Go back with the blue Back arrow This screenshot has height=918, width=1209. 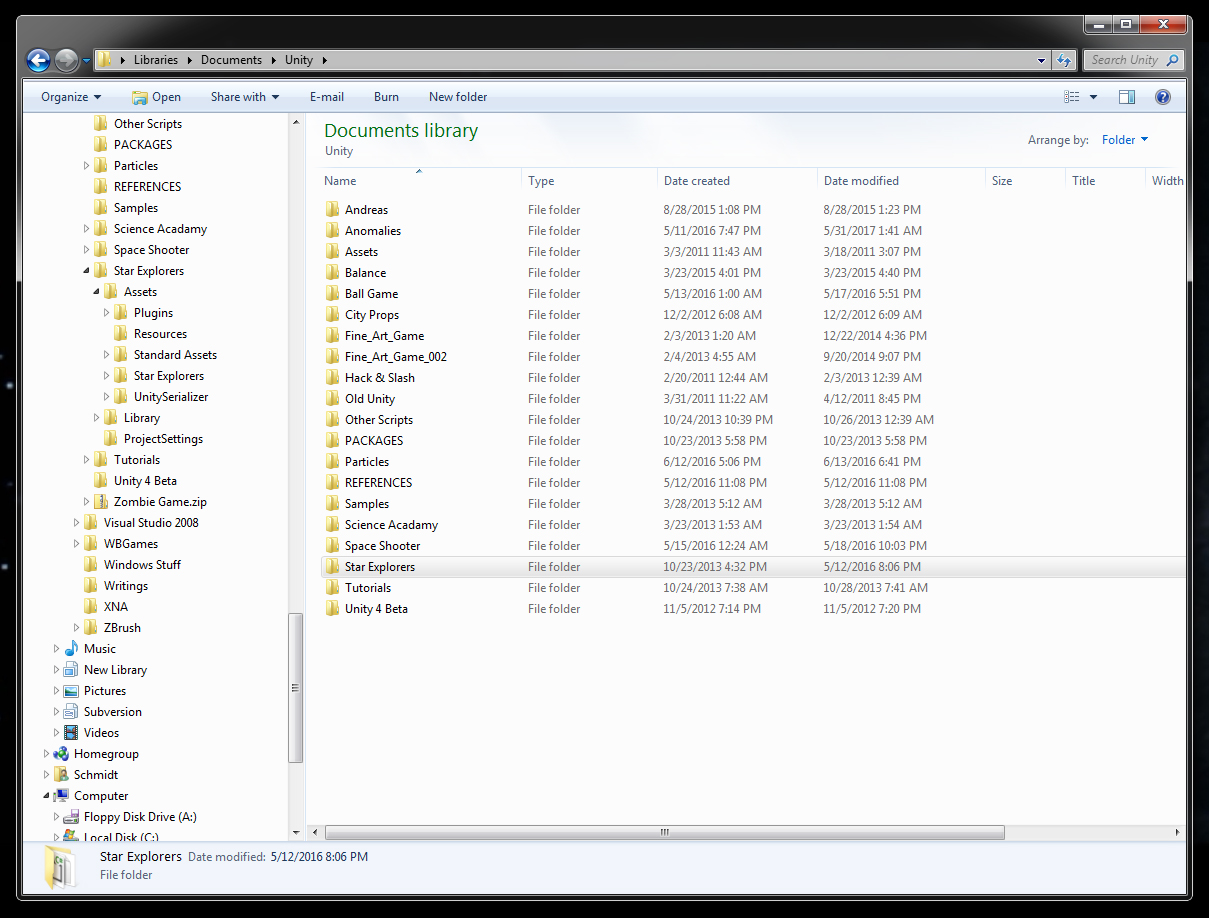pos(38,60)
